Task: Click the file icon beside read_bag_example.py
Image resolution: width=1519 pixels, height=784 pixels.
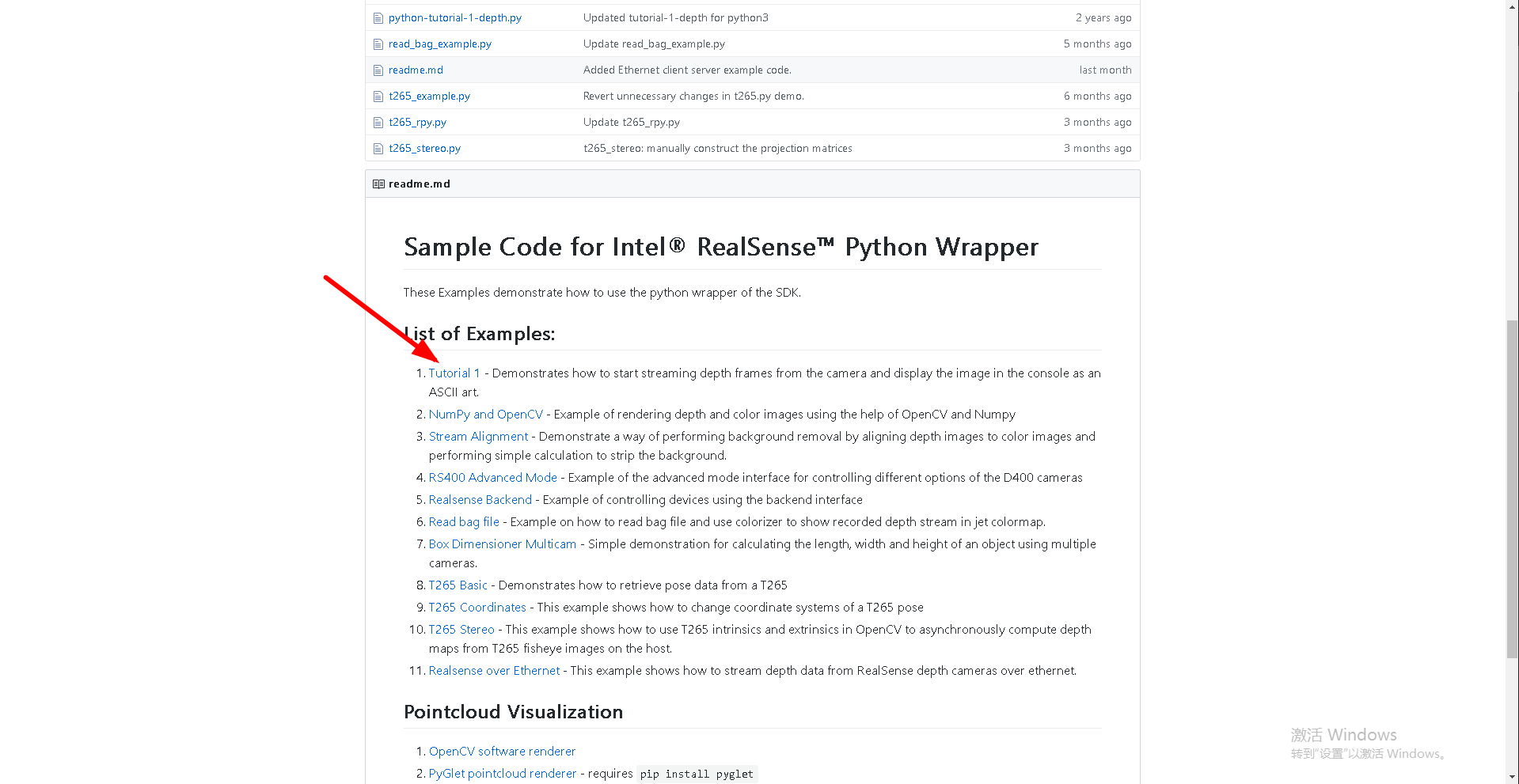Action: (x=378, y=44)
